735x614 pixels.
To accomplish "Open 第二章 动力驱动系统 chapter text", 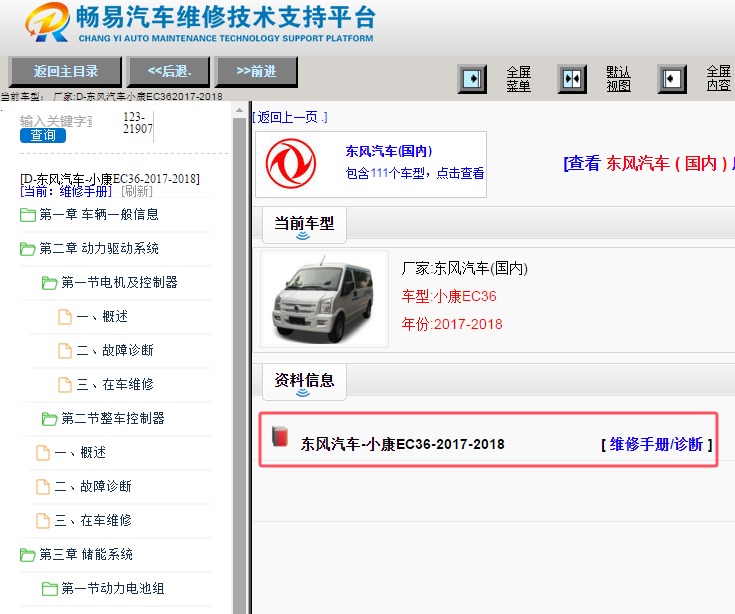I will 99,248.
